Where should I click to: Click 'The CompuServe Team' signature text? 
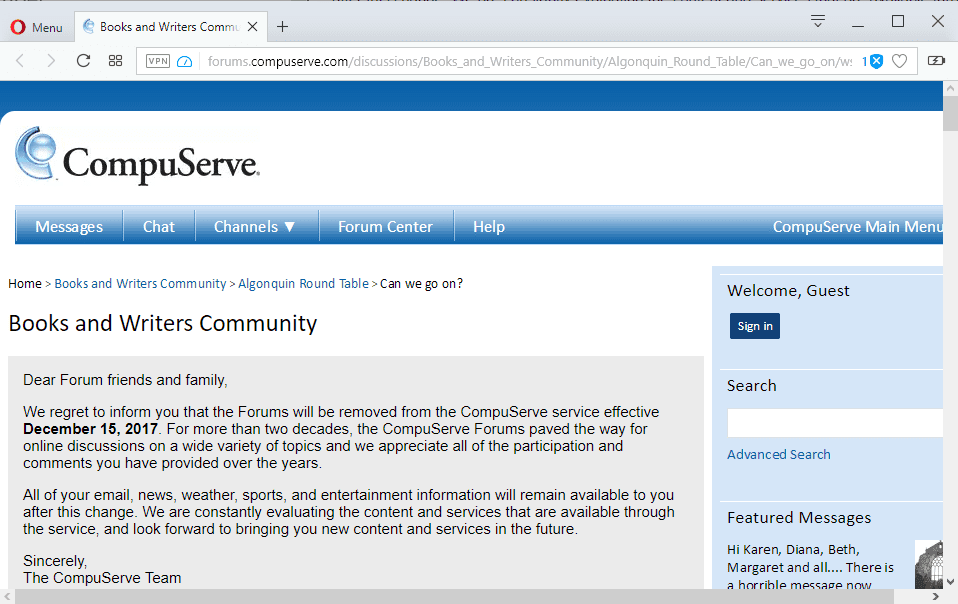102,578
